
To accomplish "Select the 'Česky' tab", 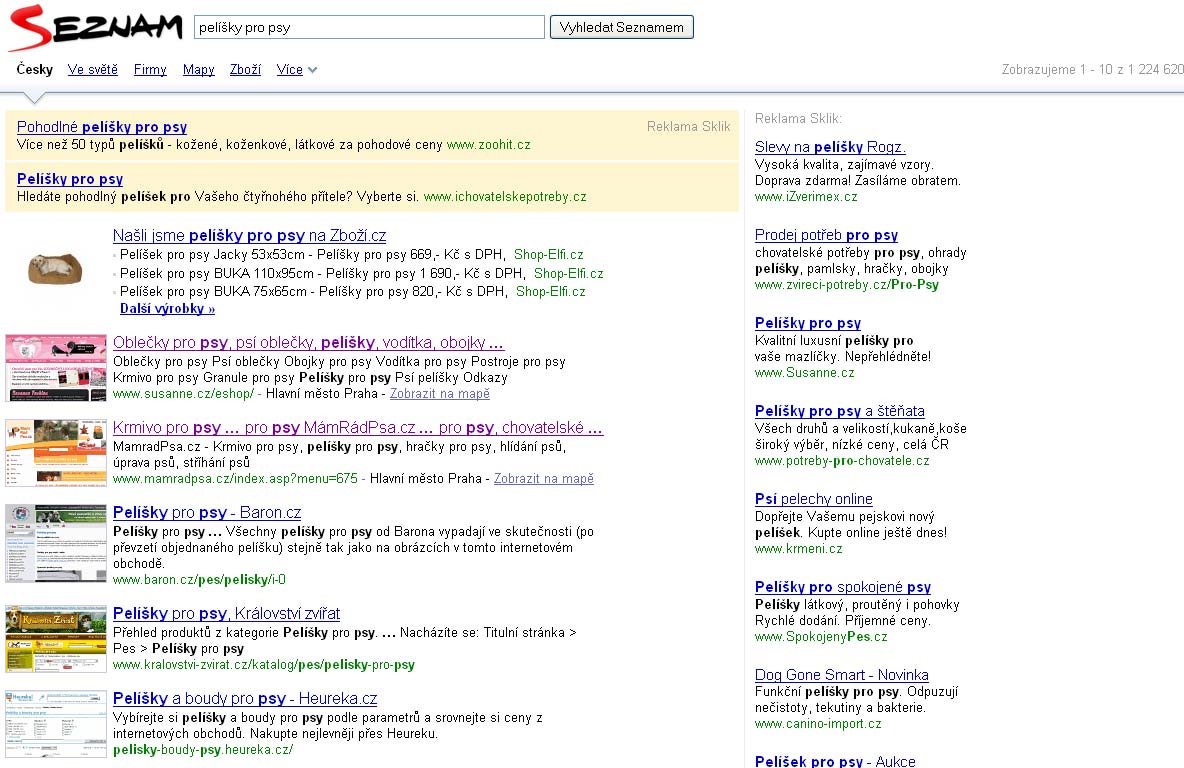I will tap(35, 69).
